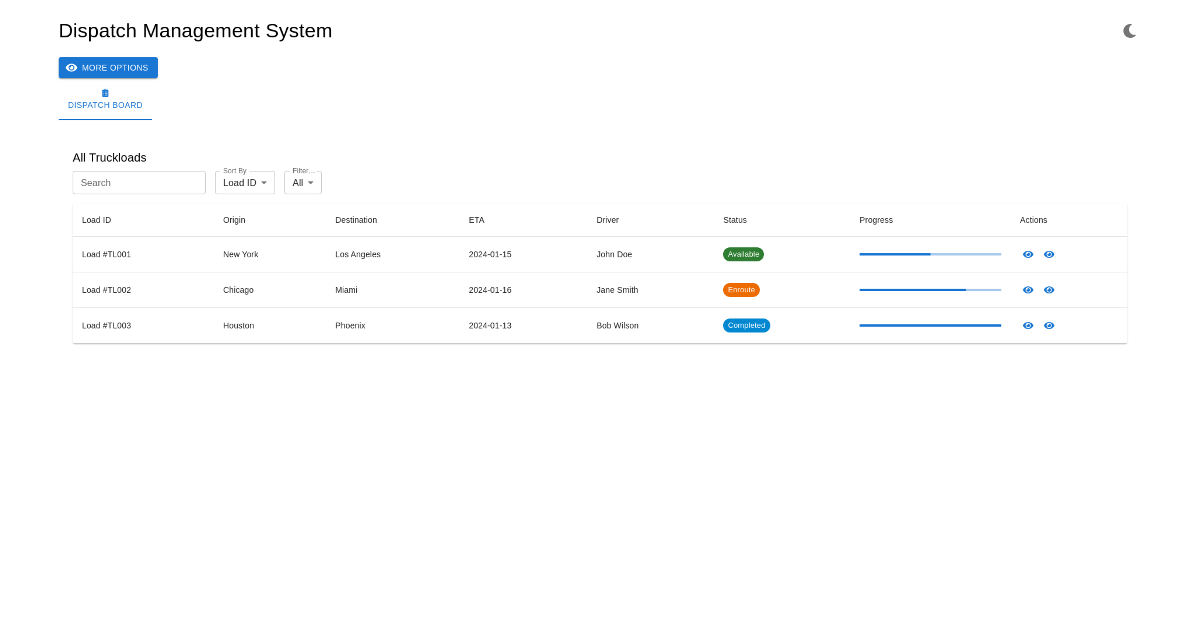Click the Load ID column header
Image resolution: width=1200 pixels, height=630 pixels.
tap(96, 220)
